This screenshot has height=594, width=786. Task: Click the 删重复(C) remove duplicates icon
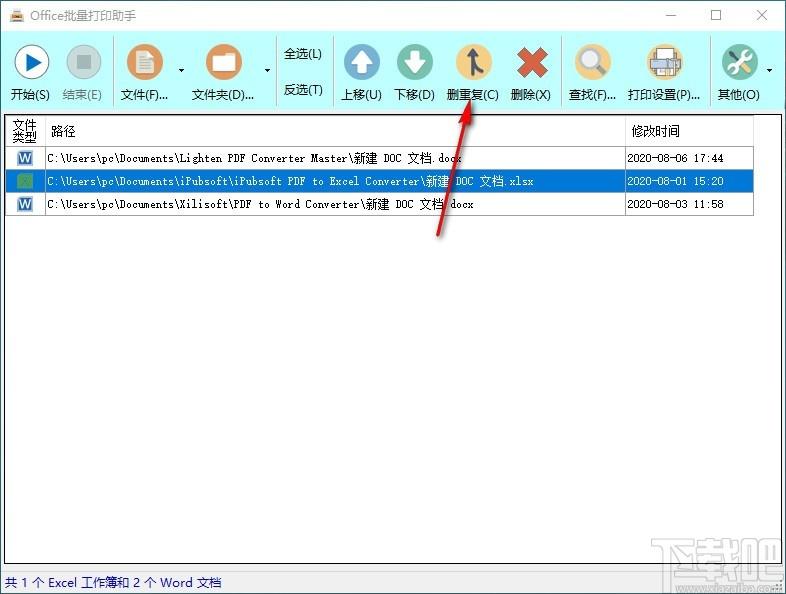[x=473, y=62]
